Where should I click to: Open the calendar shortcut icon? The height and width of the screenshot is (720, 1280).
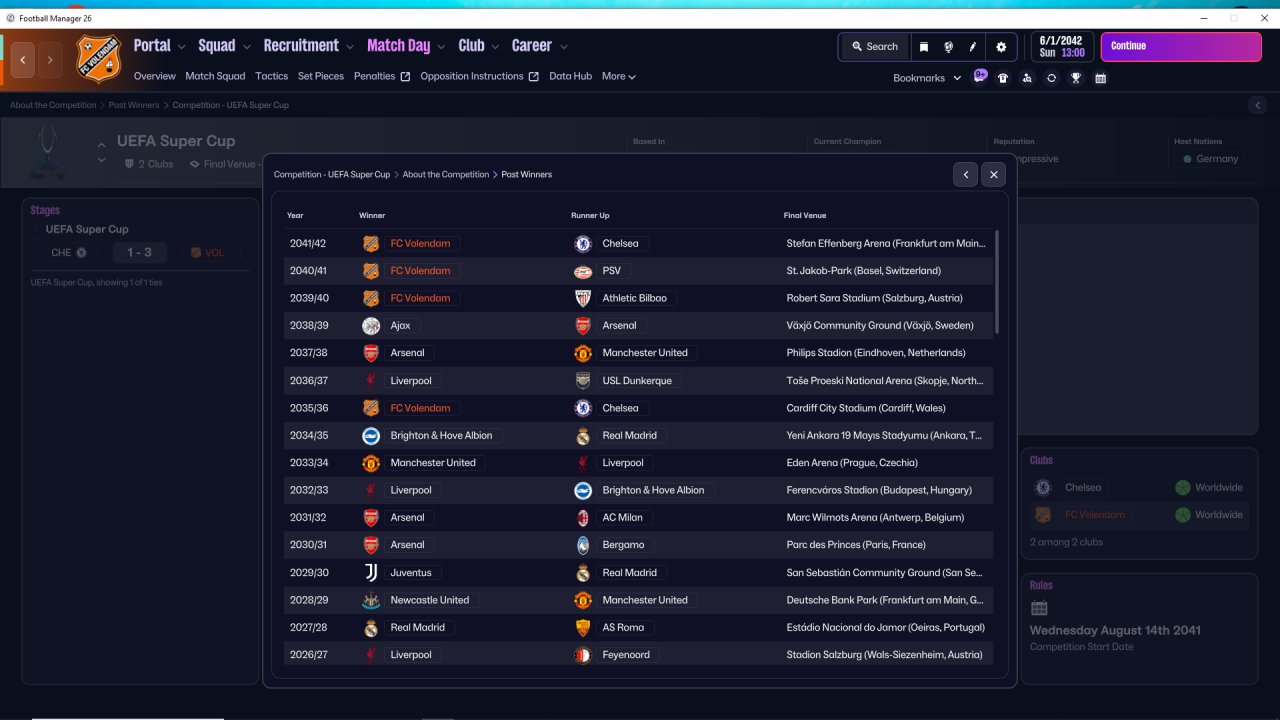coord(1101,78)
